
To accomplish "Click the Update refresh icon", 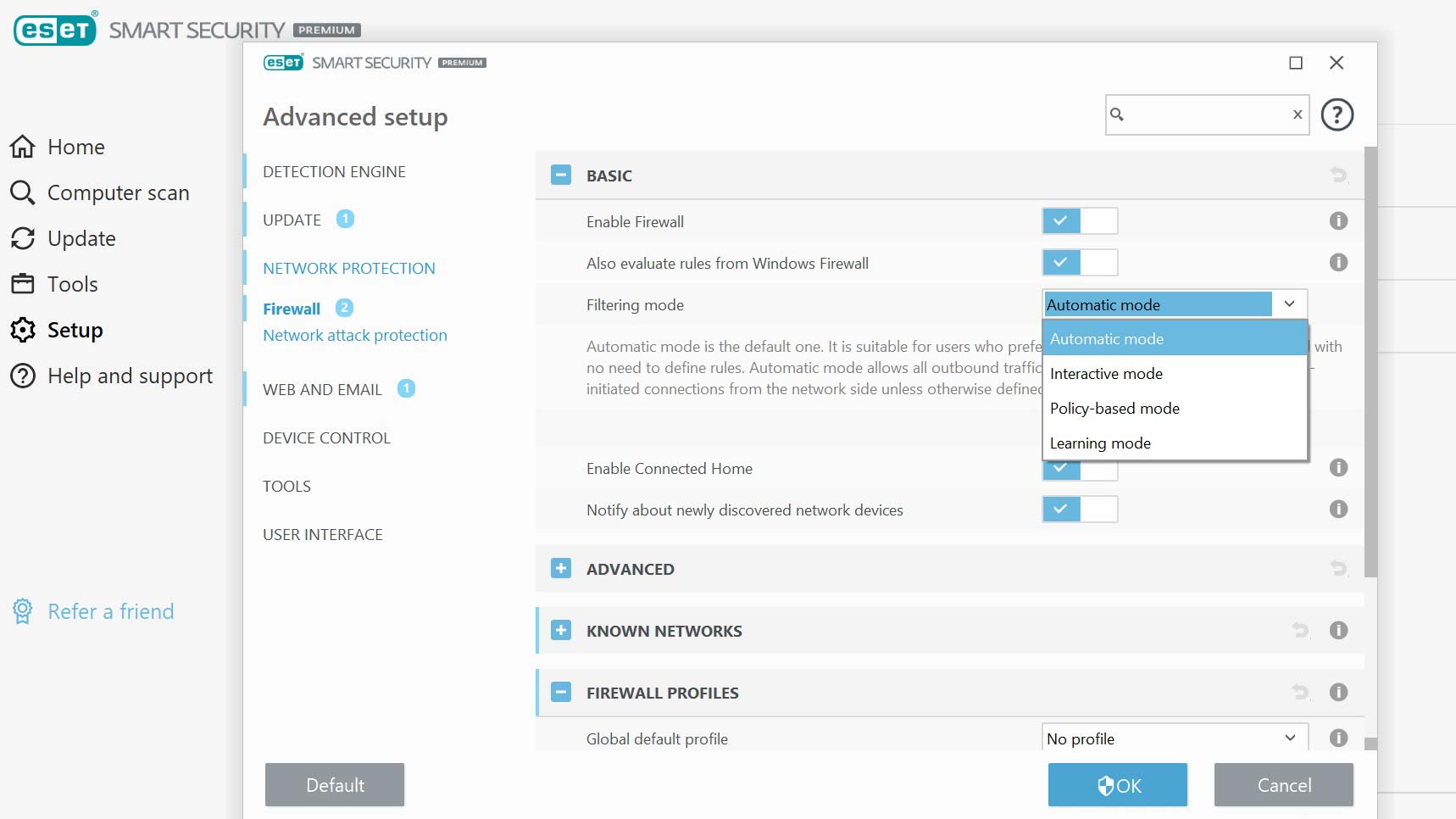I will pyautogui.click(x=23, y=238).
